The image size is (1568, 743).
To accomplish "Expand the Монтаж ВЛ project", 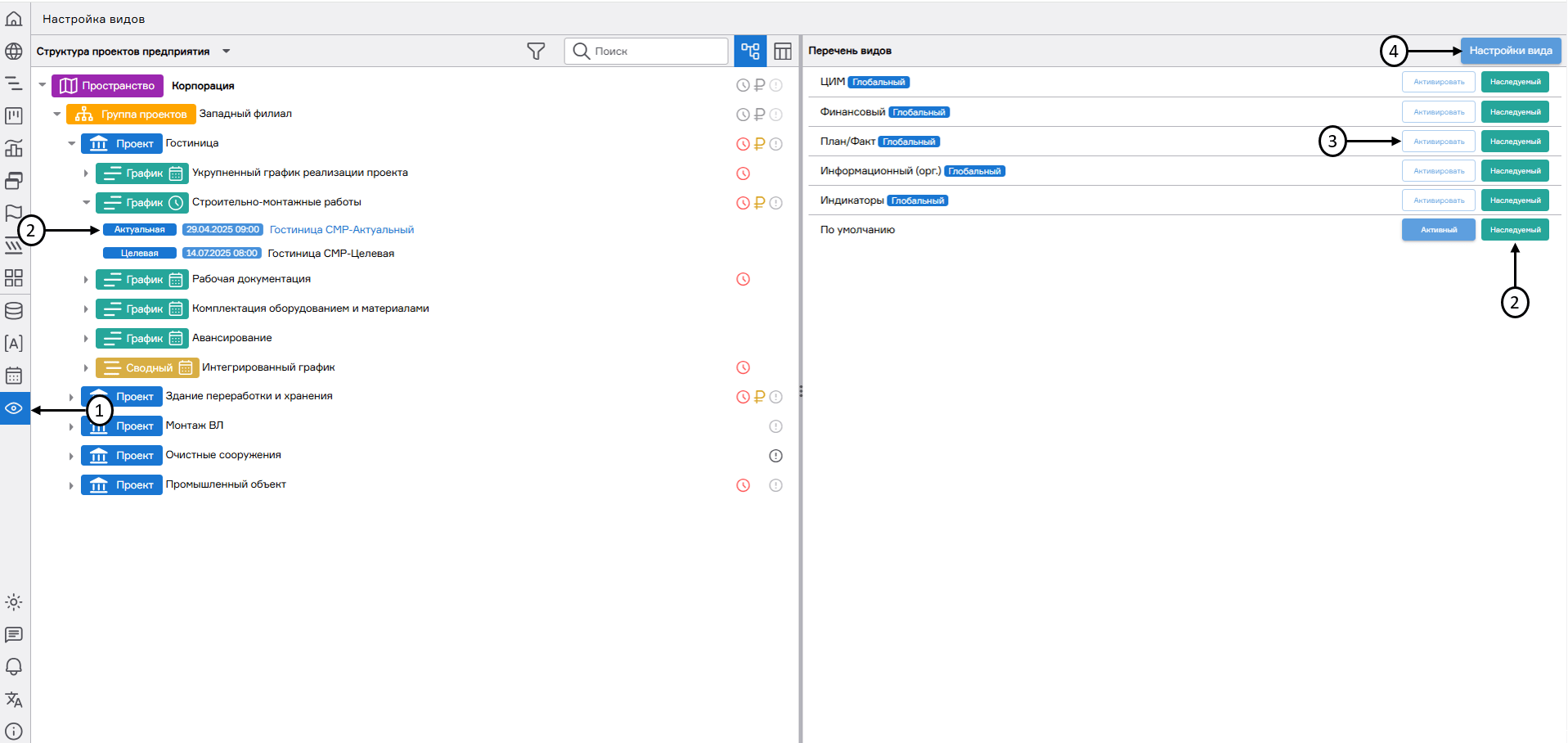I will [71, 426].
